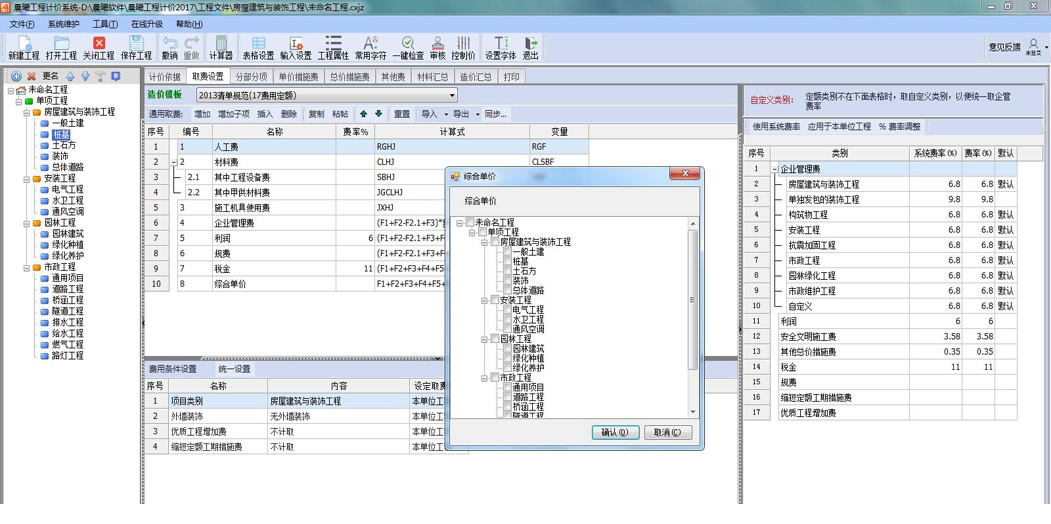1051x524 pixels.
Task: Click the blue shield icon above tree
Action: 115,76
